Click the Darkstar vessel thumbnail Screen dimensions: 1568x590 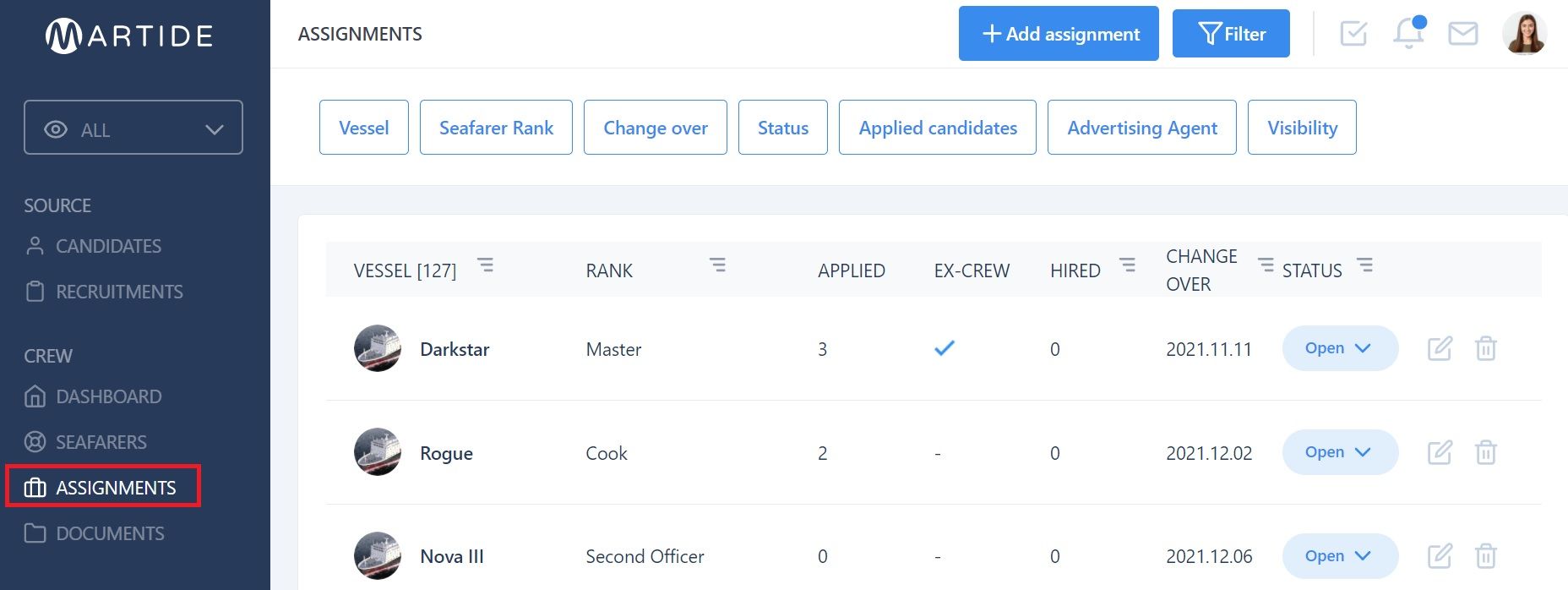[x=377, y=348]
